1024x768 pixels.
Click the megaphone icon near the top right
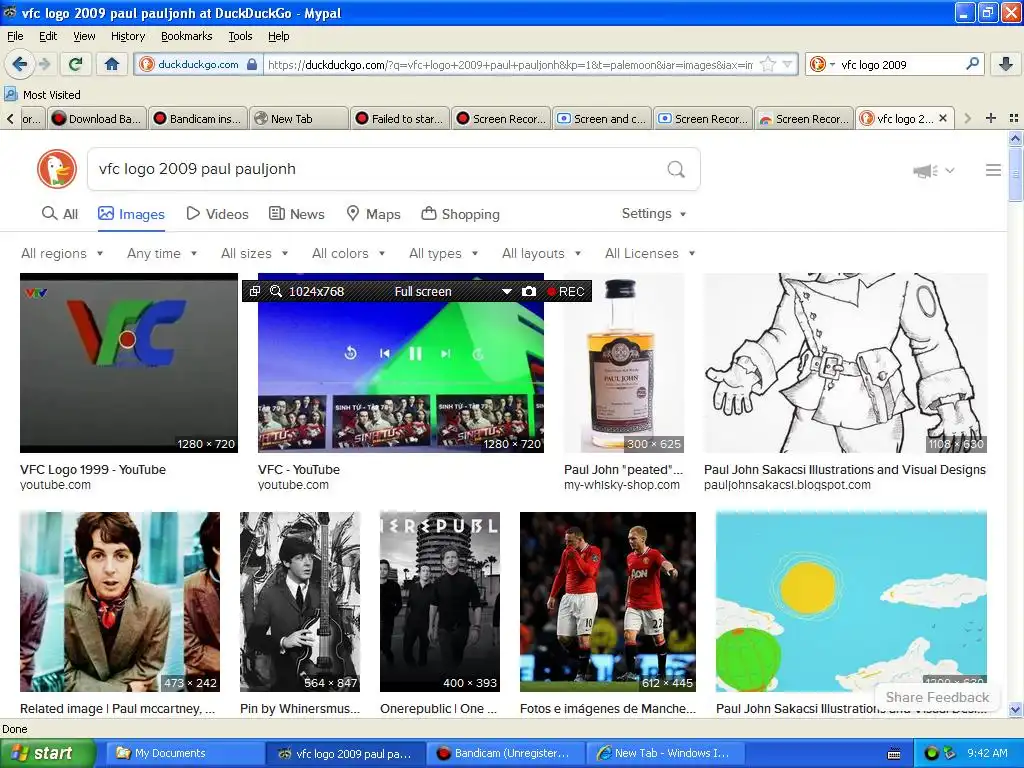pyautogui.click(x=925, y=170)
